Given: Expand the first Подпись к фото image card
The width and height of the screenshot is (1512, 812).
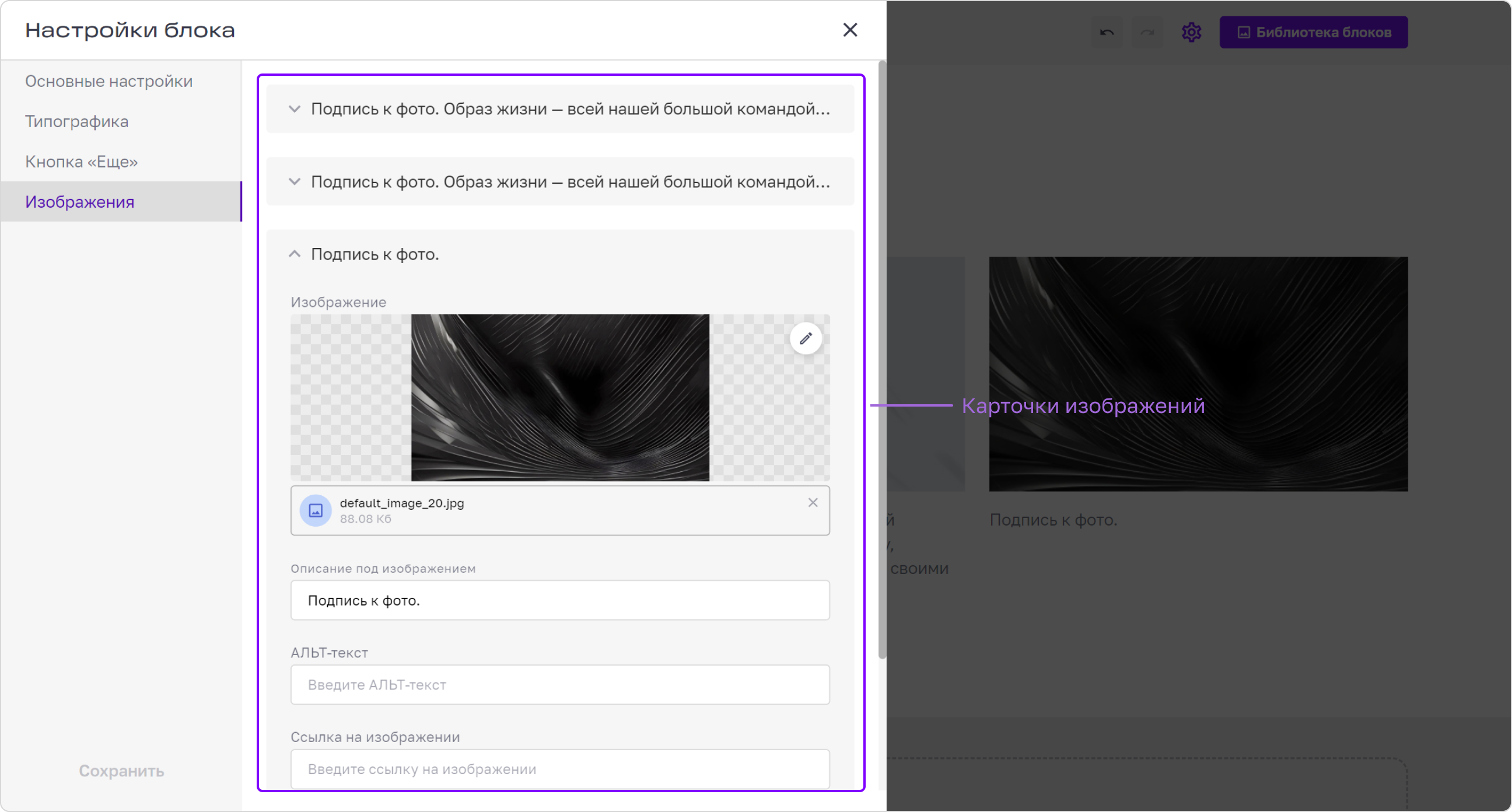Looking at the screenshot, I should 560,108.
